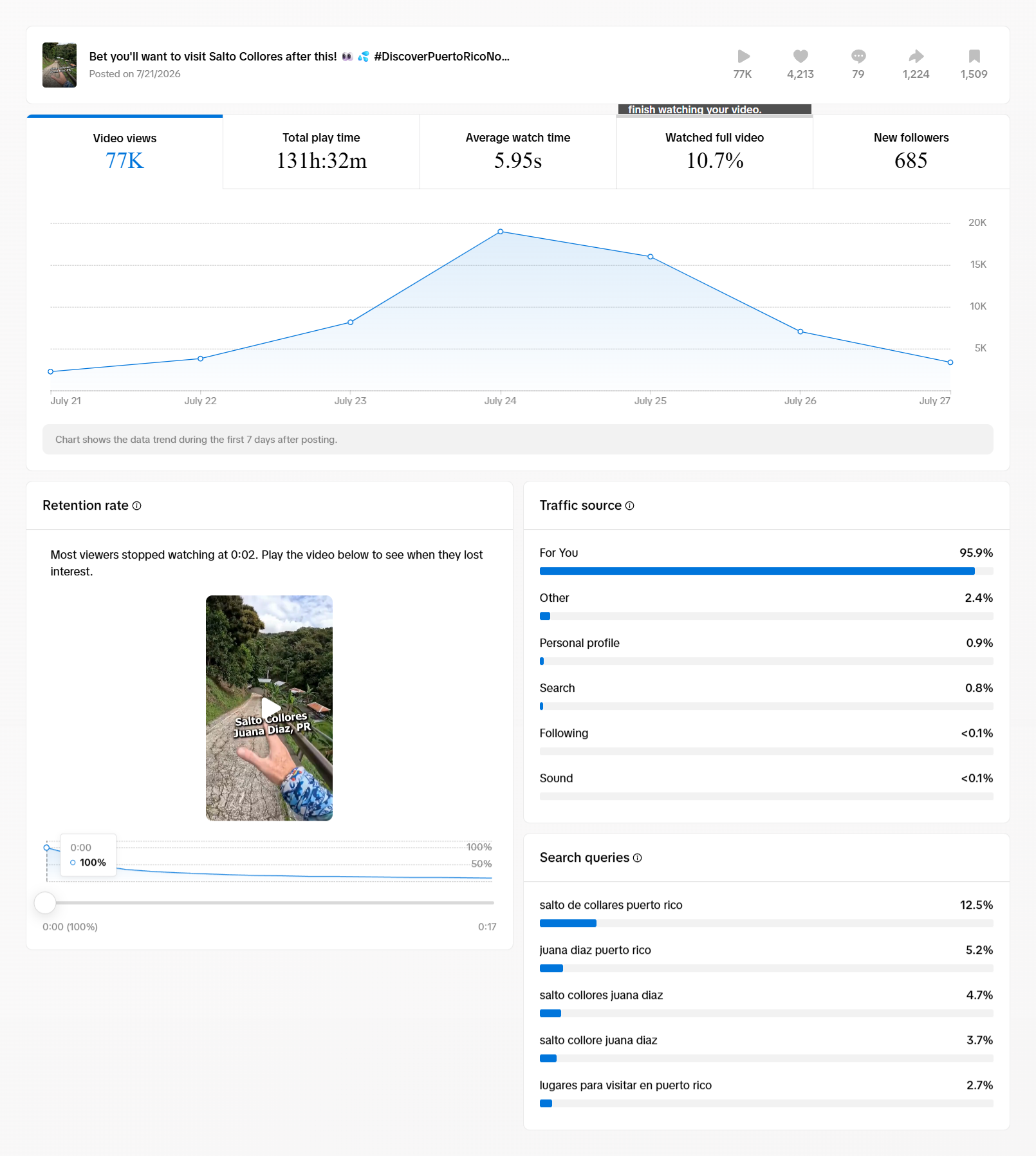Click the 'Posted on 7/21/2026' text
Viewport: 1036px width, 1156px height.
[134, 74]
